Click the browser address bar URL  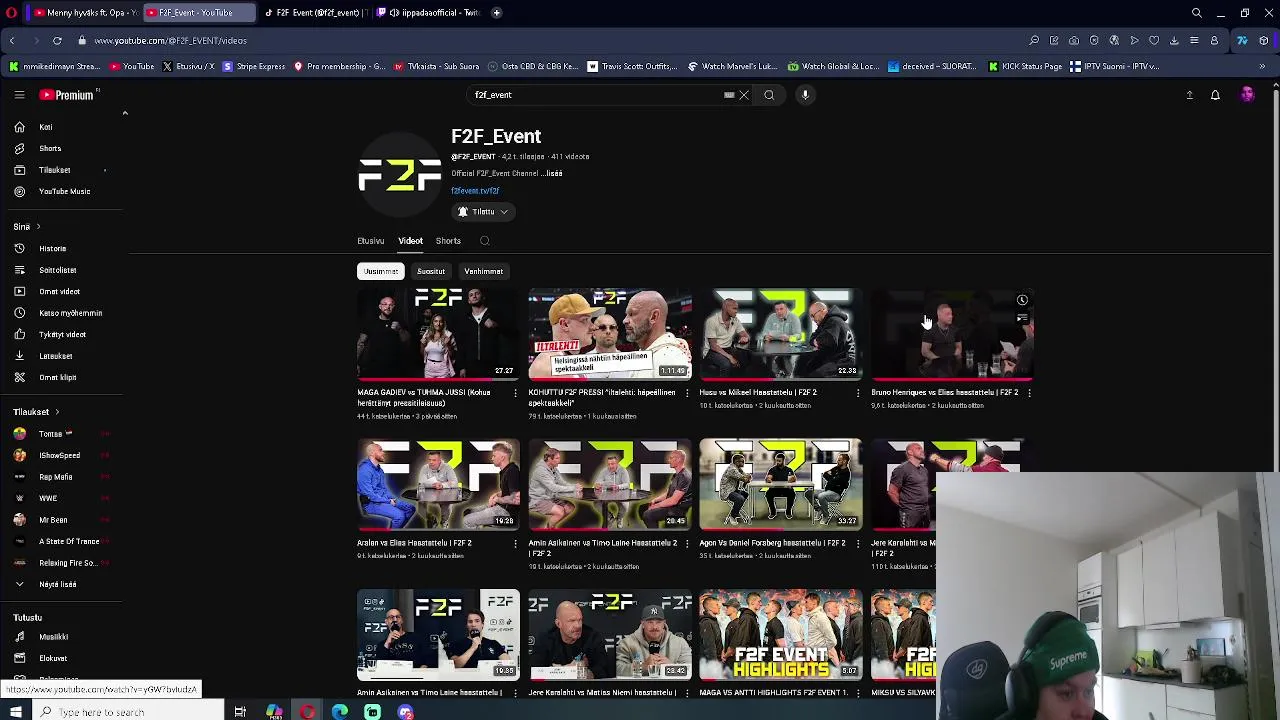click(x=170, y=41)
